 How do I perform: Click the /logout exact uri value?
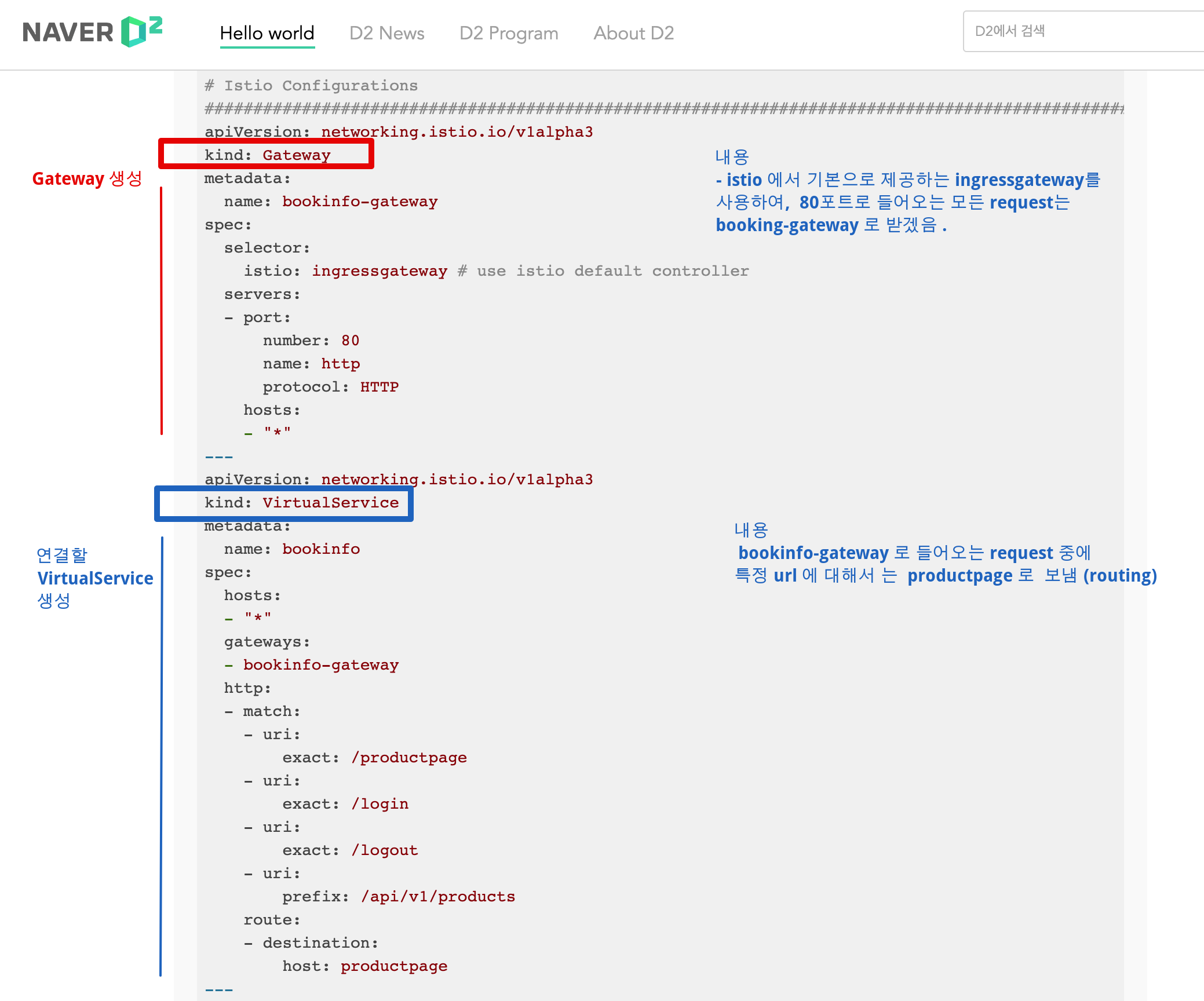(x=385, y=850)
